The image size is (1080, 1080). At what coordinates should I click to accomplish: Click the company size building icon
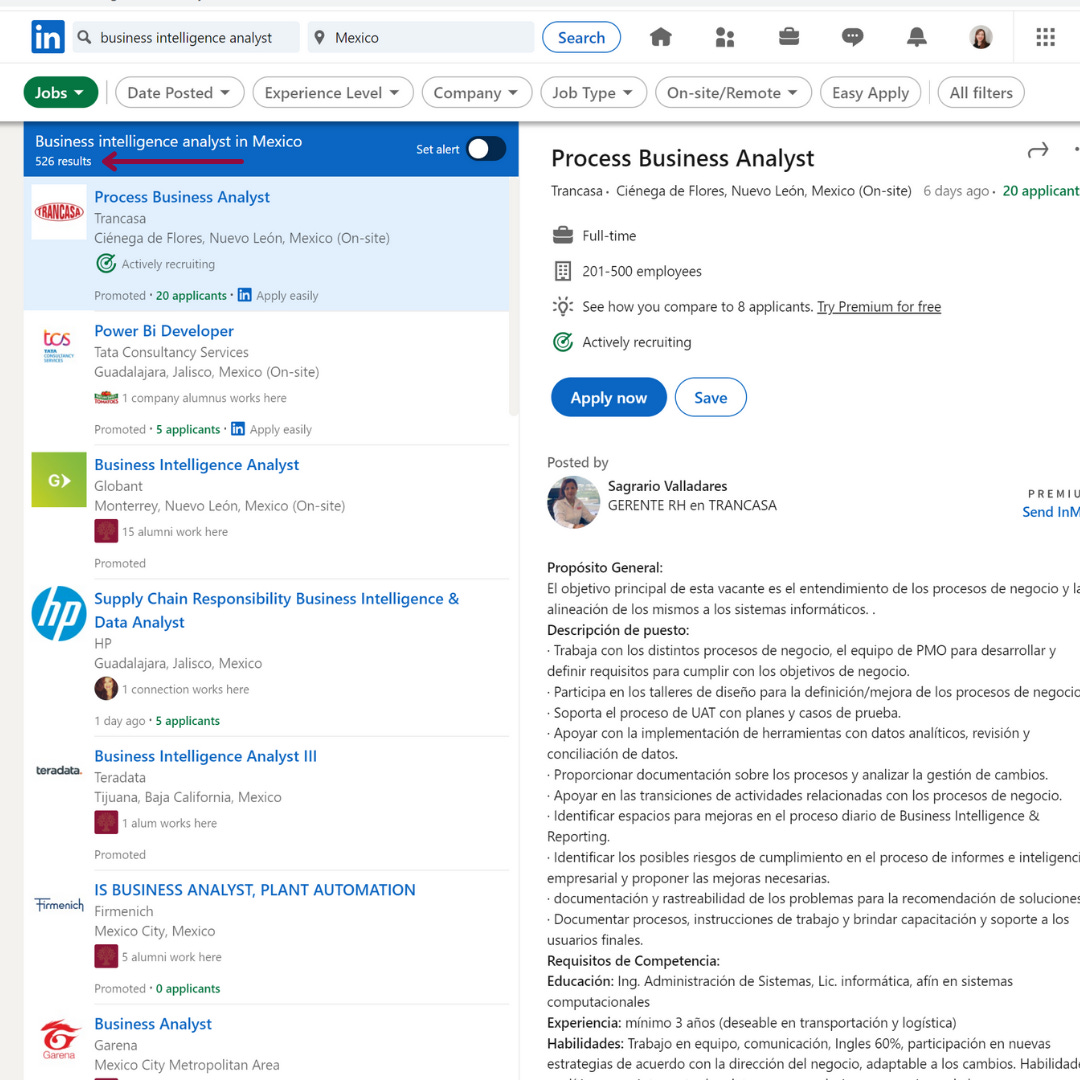(563, 271)
